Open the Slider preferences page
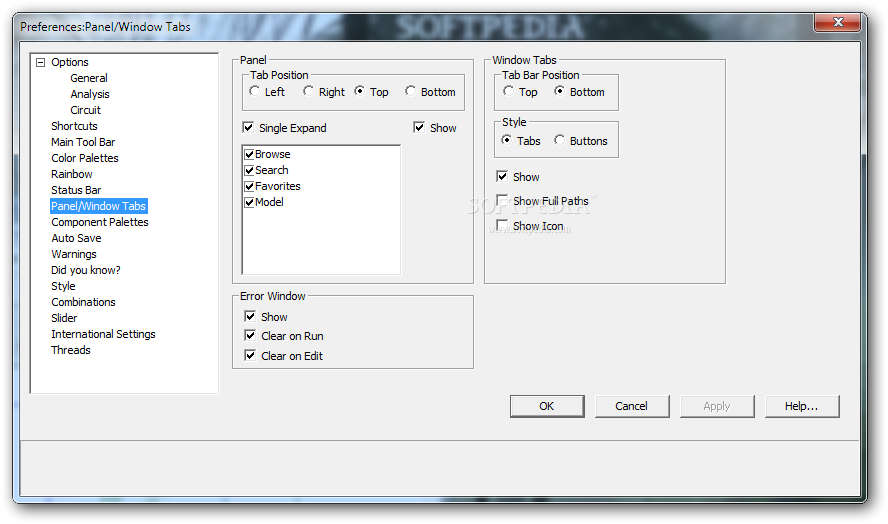The height and width of the screenshot is (524, 888). click(x=64, y=318)
